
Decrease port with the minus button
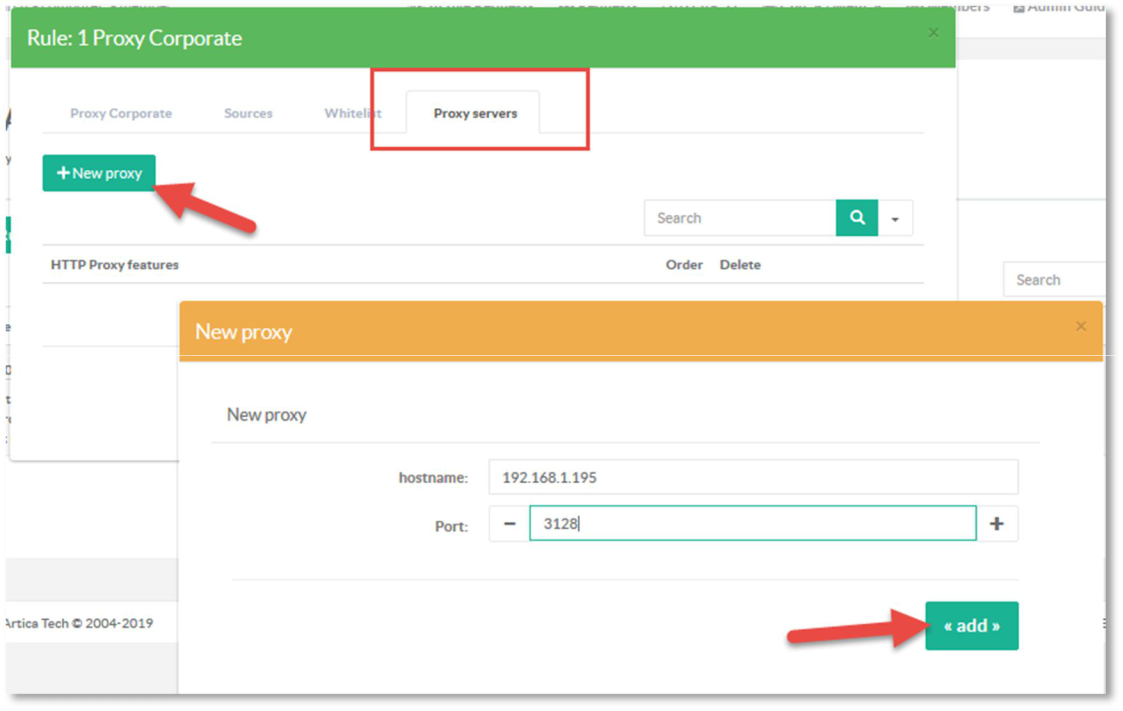[x=510, y=524]
